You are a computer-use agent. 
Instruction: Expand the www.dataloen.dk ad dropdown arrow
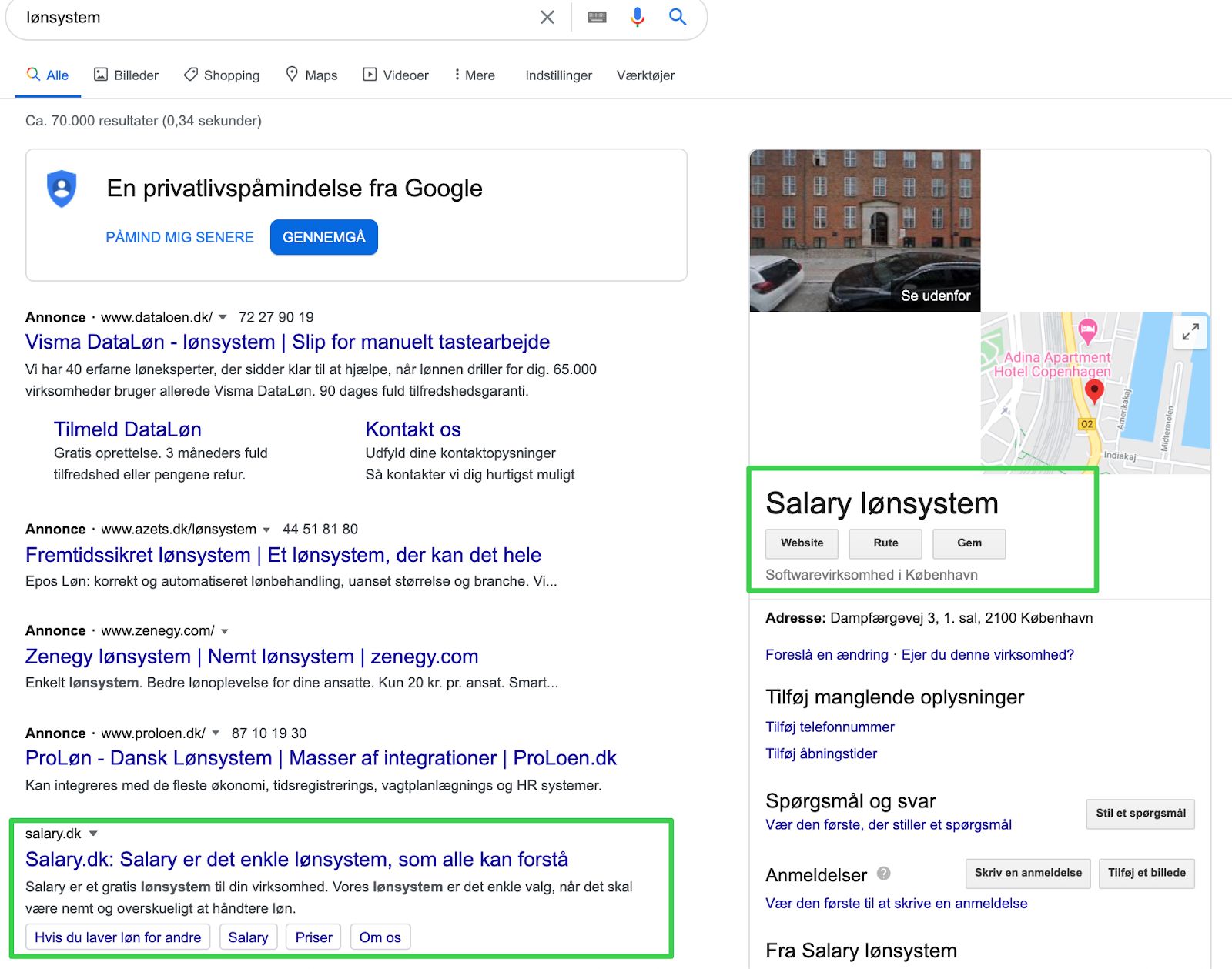[x=223, y=317]
